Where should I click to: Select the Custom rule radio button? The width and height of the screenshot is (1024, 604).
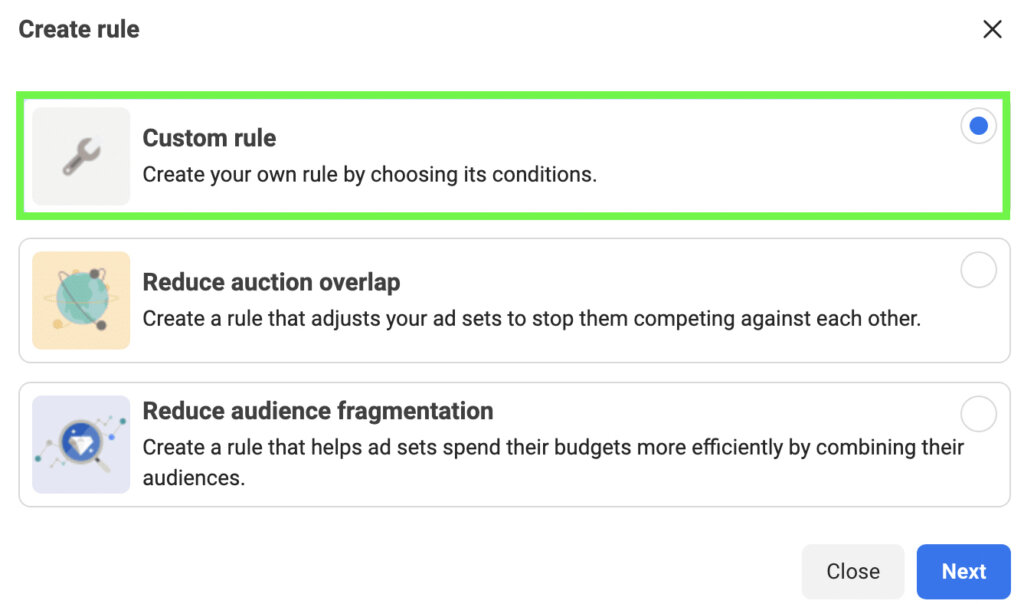coord(978,125)
